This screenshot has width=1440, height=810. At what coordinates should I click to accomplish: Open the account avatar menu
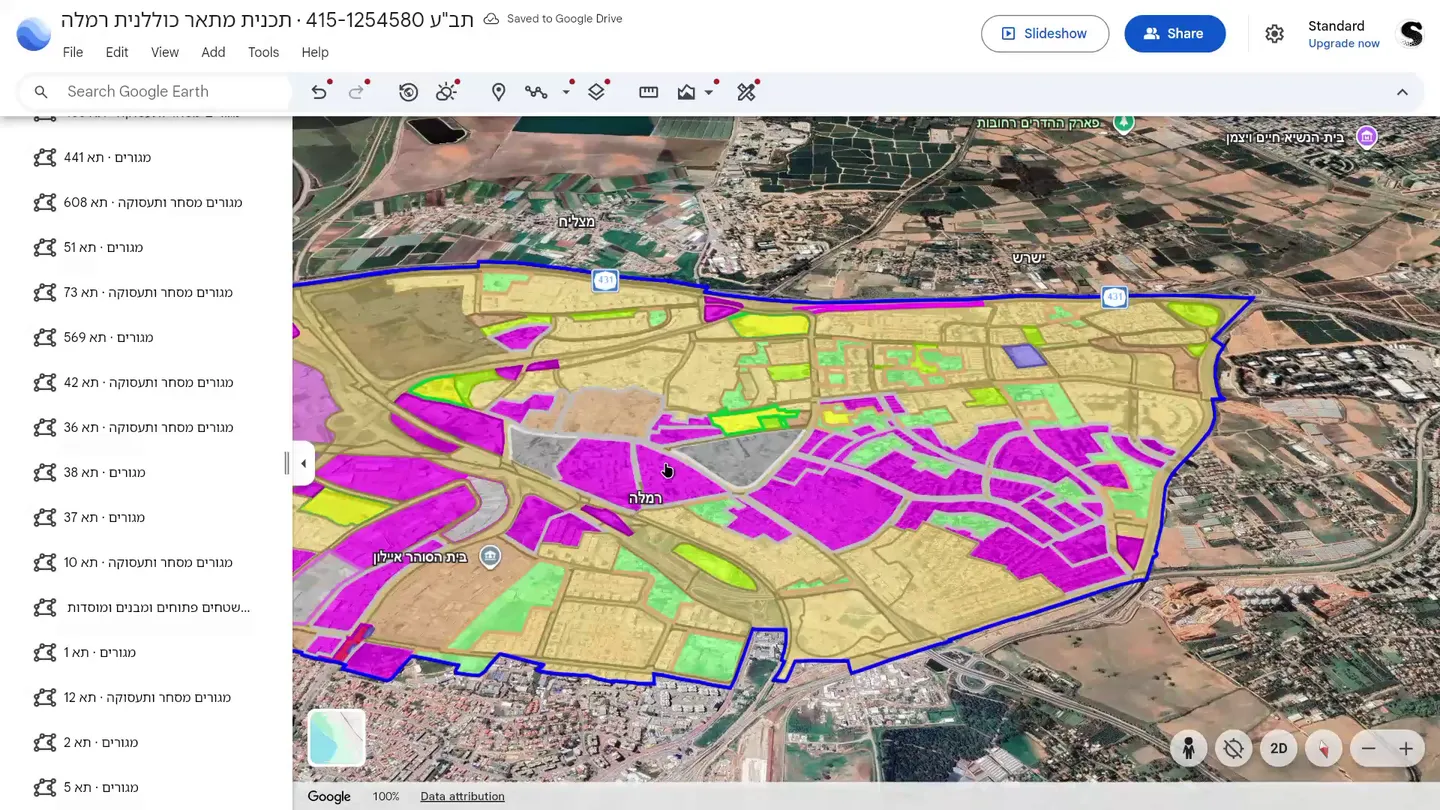point(1411,34)
